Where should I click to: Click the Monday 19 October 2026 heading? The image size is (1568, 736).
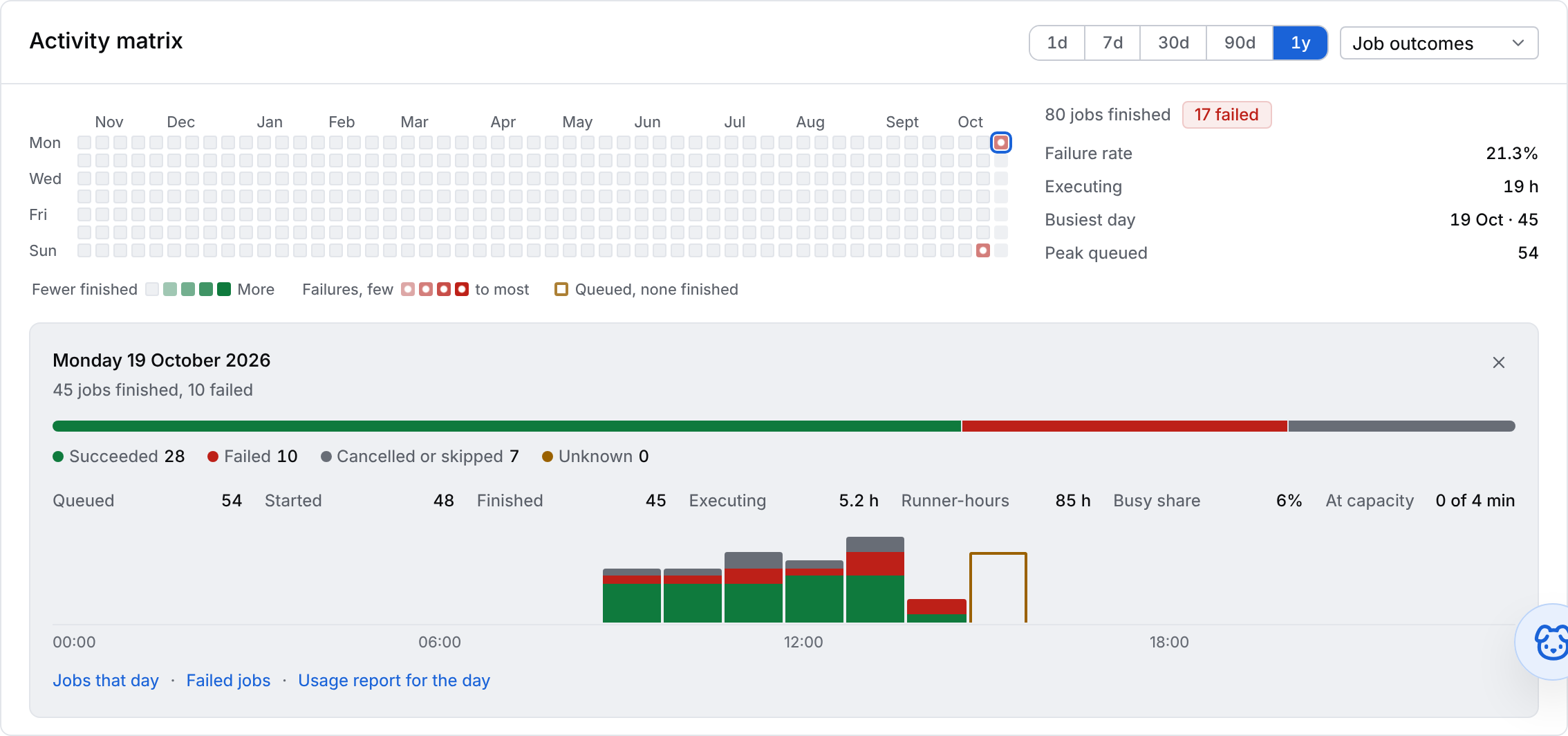coord(162,360)
